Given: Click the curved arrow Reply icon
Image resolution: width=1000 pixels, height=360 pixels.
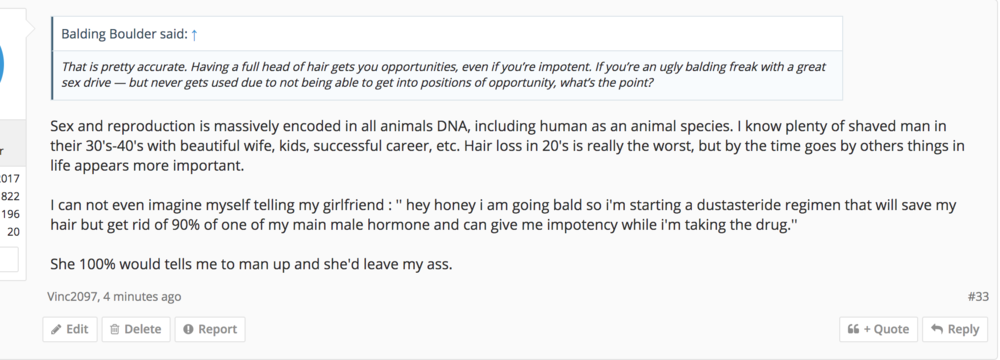Looking at the screenshot, I should tap(937, 329).
